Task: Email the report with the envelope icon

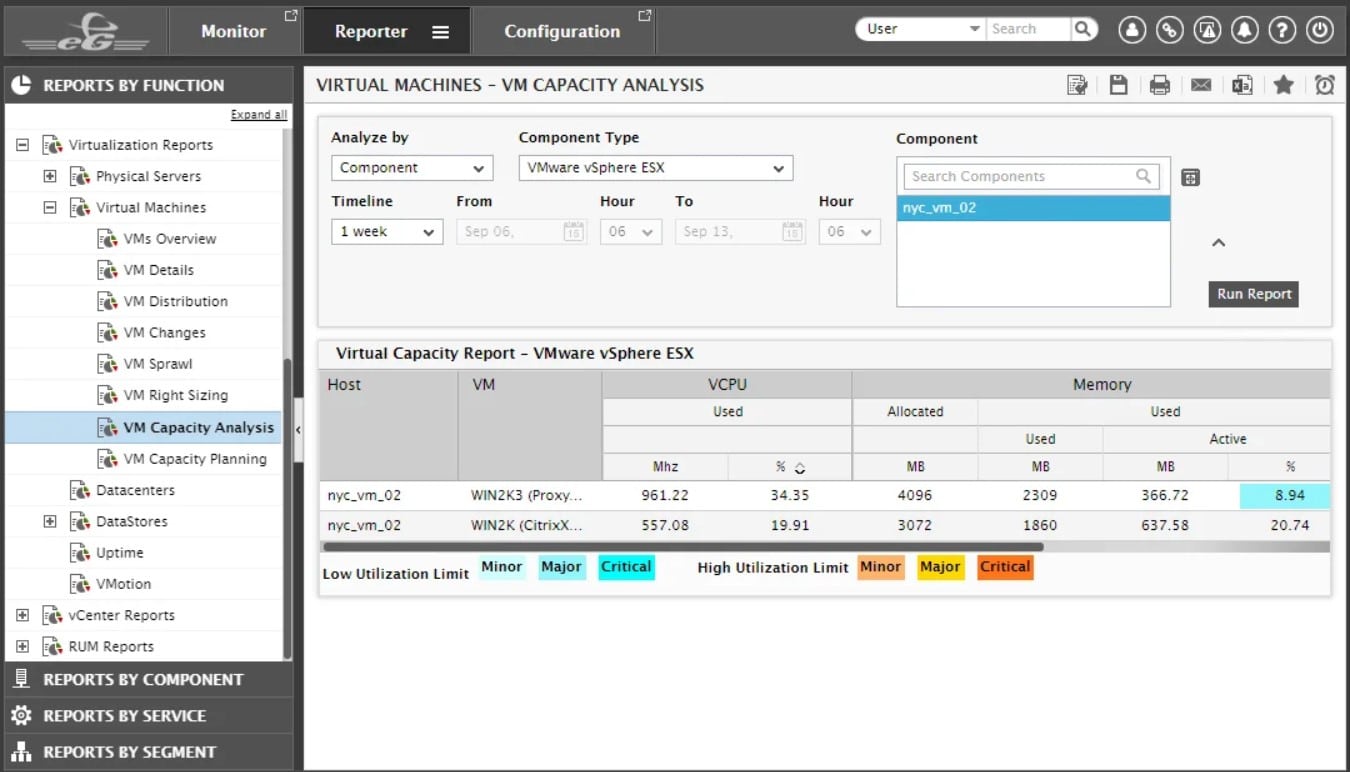Action: 1201,85
